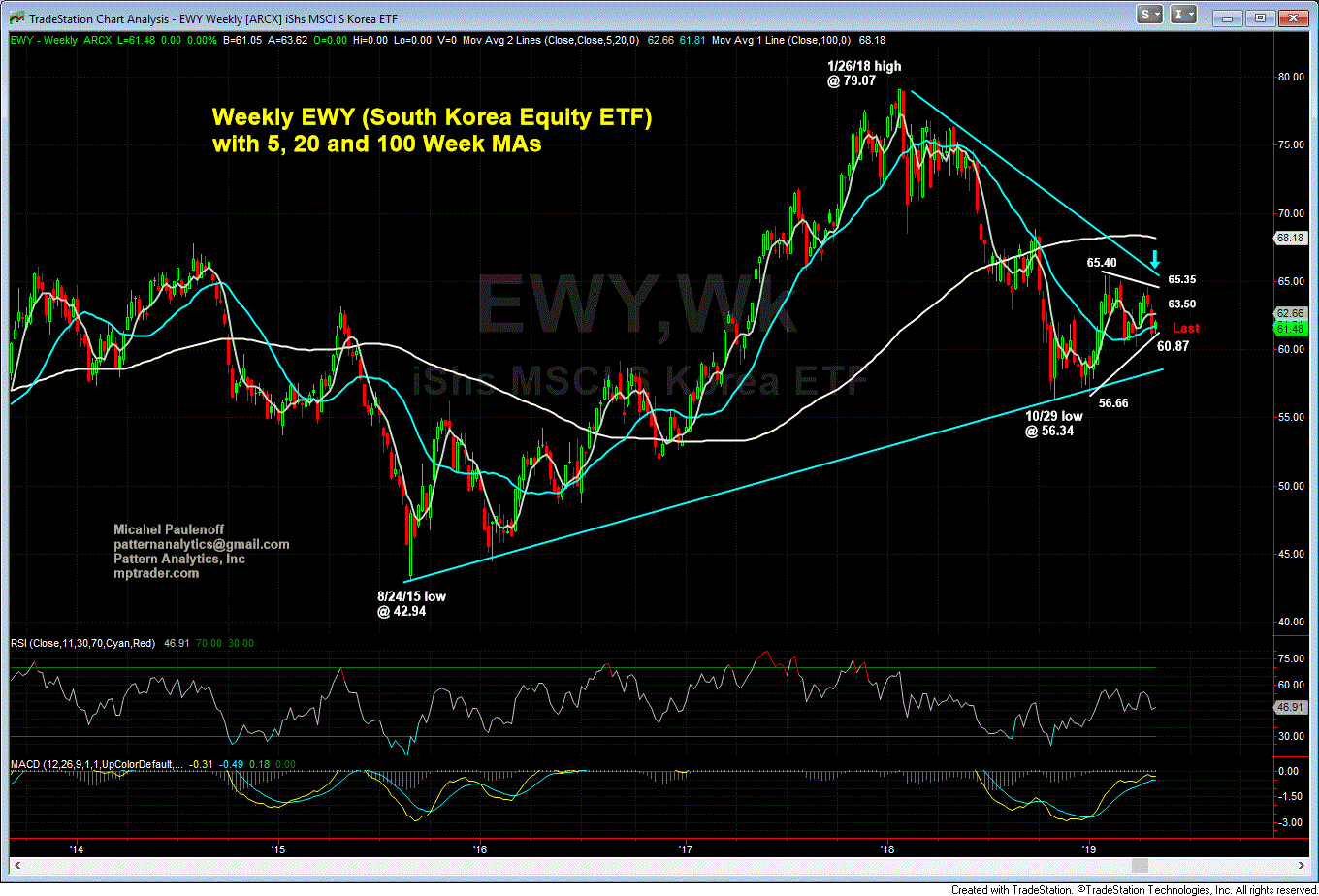
Task: Select the '63.50' price annotation
Action: tap(1181, 304)
